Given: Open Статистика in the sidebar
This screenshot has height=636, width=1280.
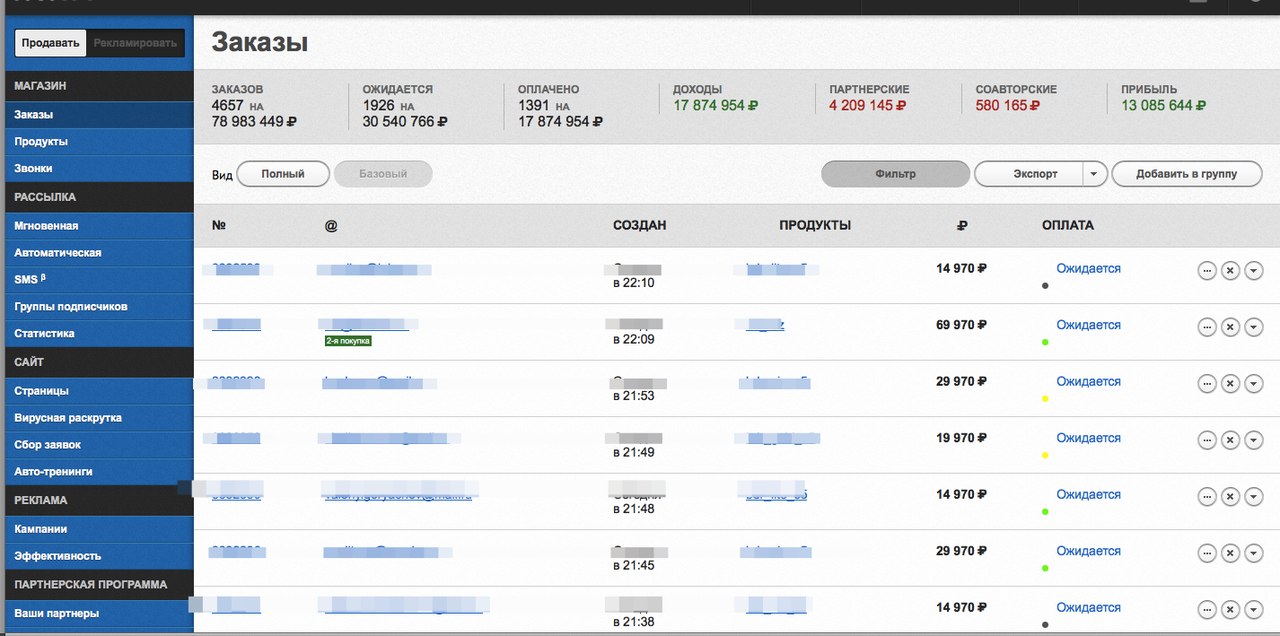Looking at the screenshot, I should pos(44,334).
